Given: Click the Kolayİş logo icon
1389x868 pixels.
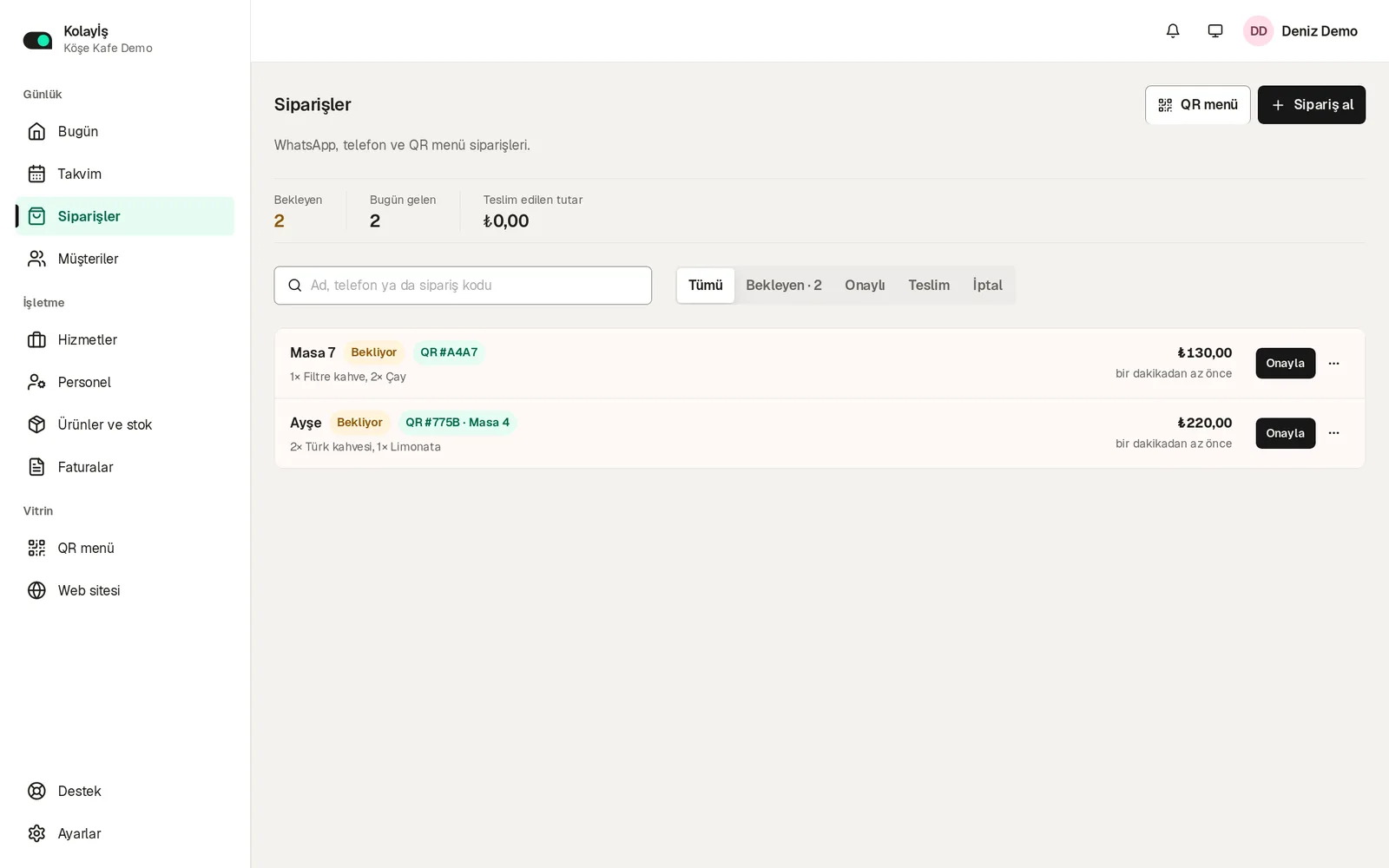Looking at the screenshot, I should click(x=37, y=40).
